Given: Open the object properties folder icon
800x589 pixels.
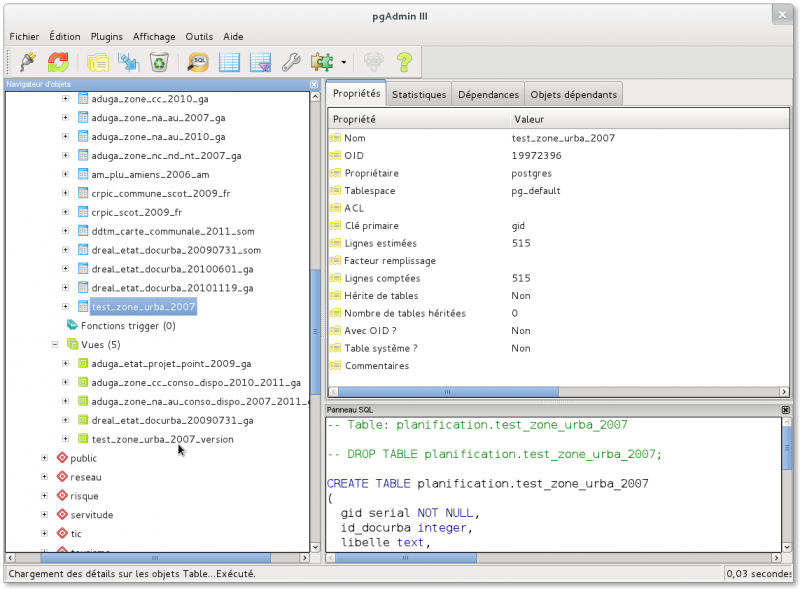Looking at the screenshot, I should (97, 62).
